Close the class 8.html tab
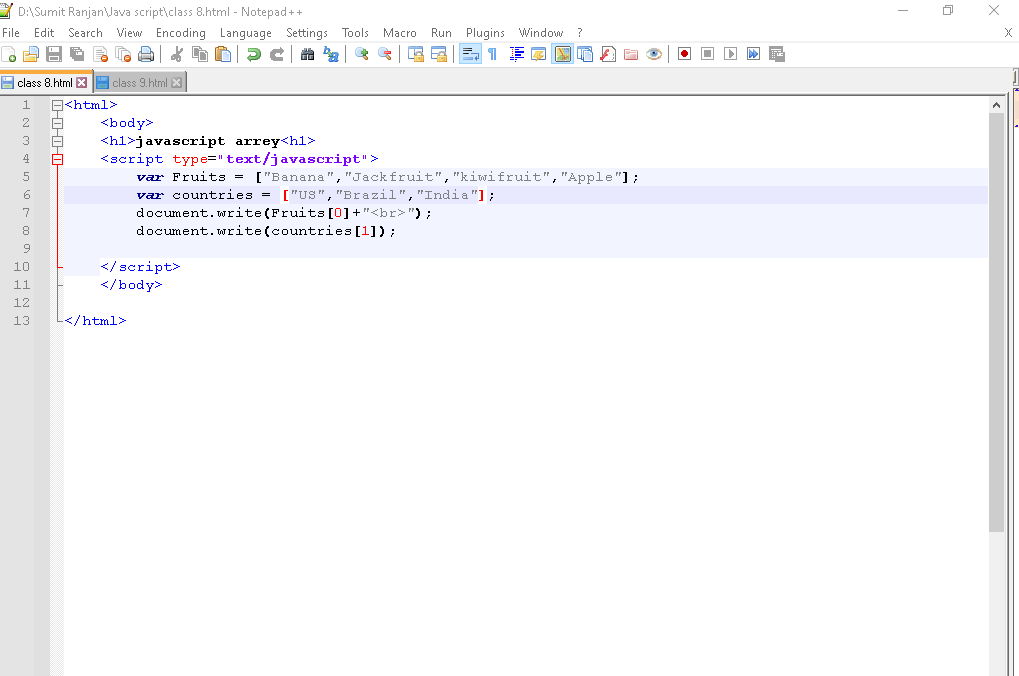 click(82, 83)
